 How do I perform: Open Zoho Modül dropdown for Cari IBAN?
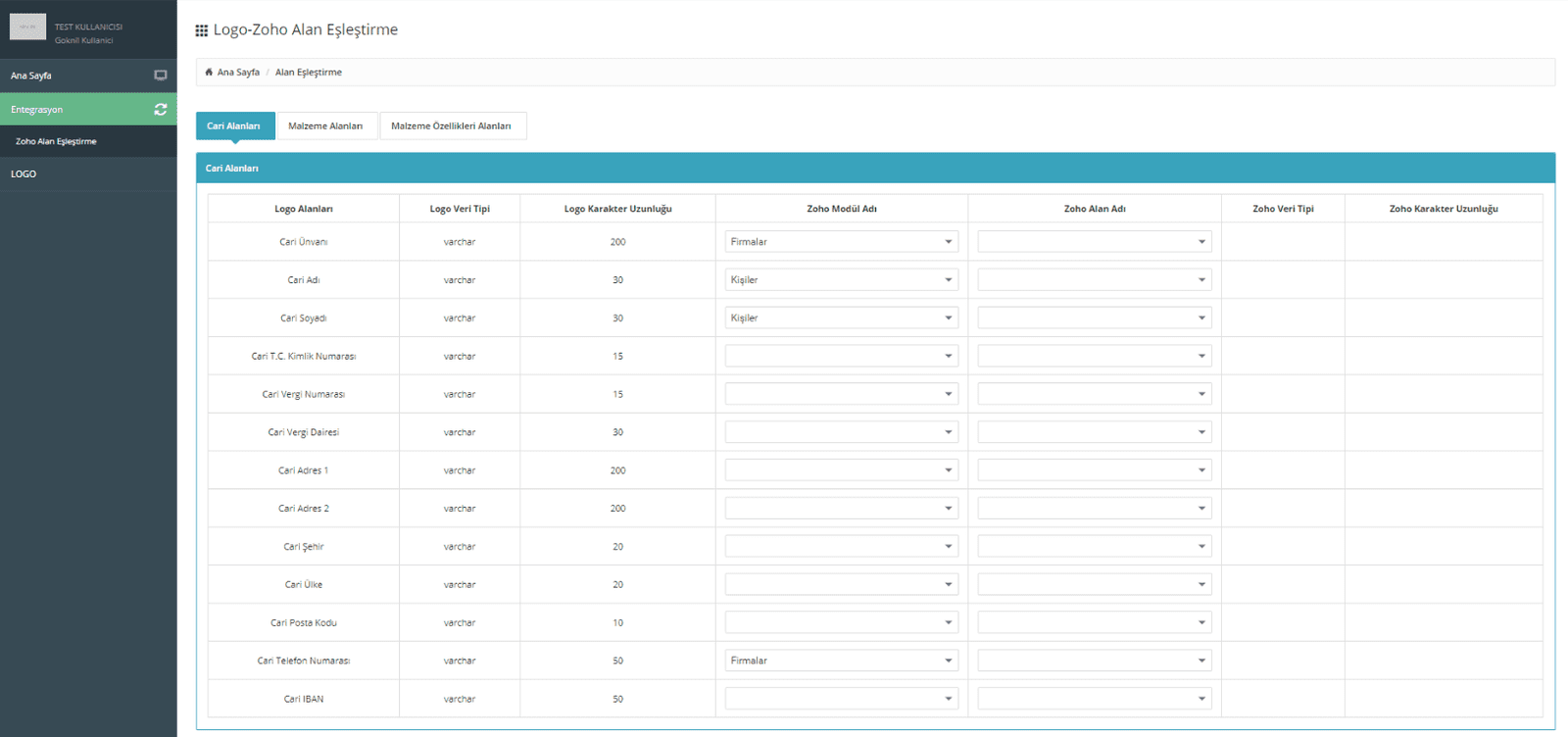842,699
